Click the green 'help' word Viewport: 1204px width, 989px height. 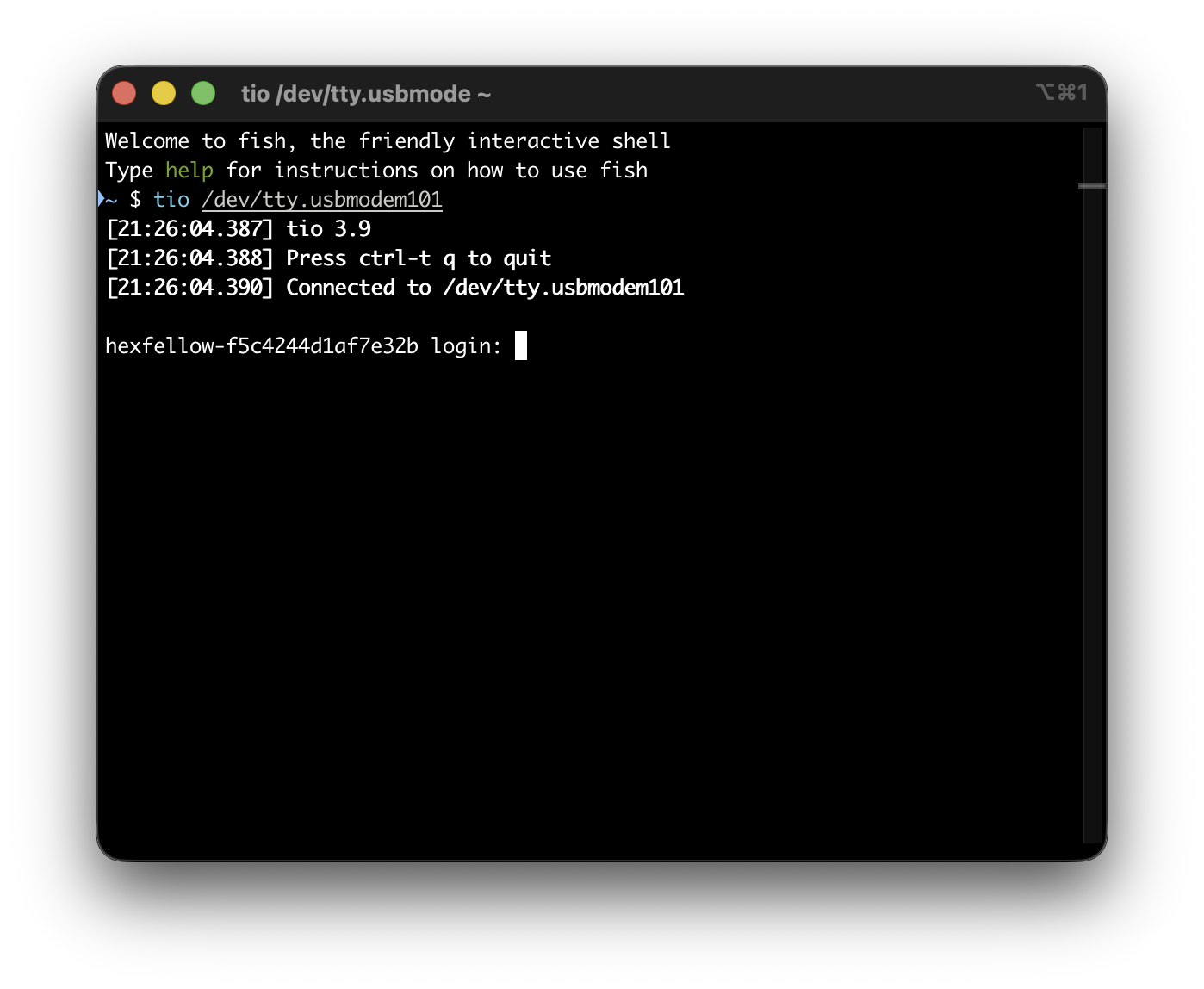[189, 171]
